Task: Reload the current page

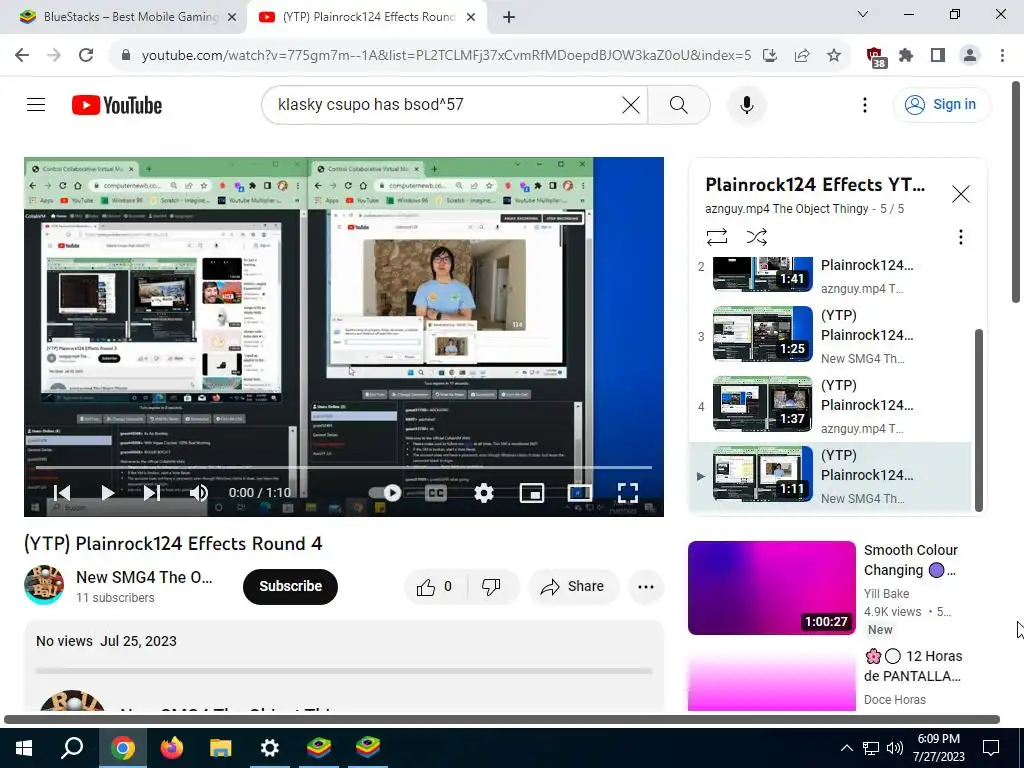Action: point(86,55)
